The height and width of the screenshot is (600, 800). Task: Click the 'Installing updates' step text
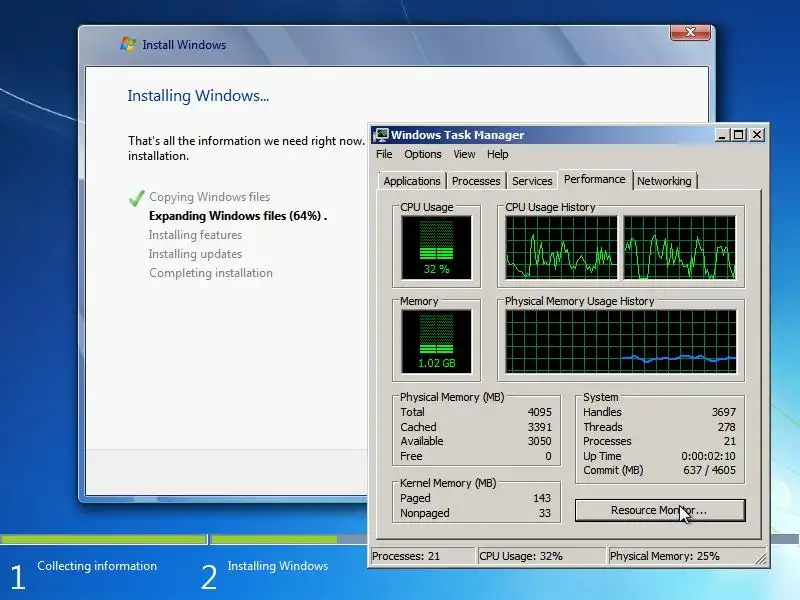195,254
